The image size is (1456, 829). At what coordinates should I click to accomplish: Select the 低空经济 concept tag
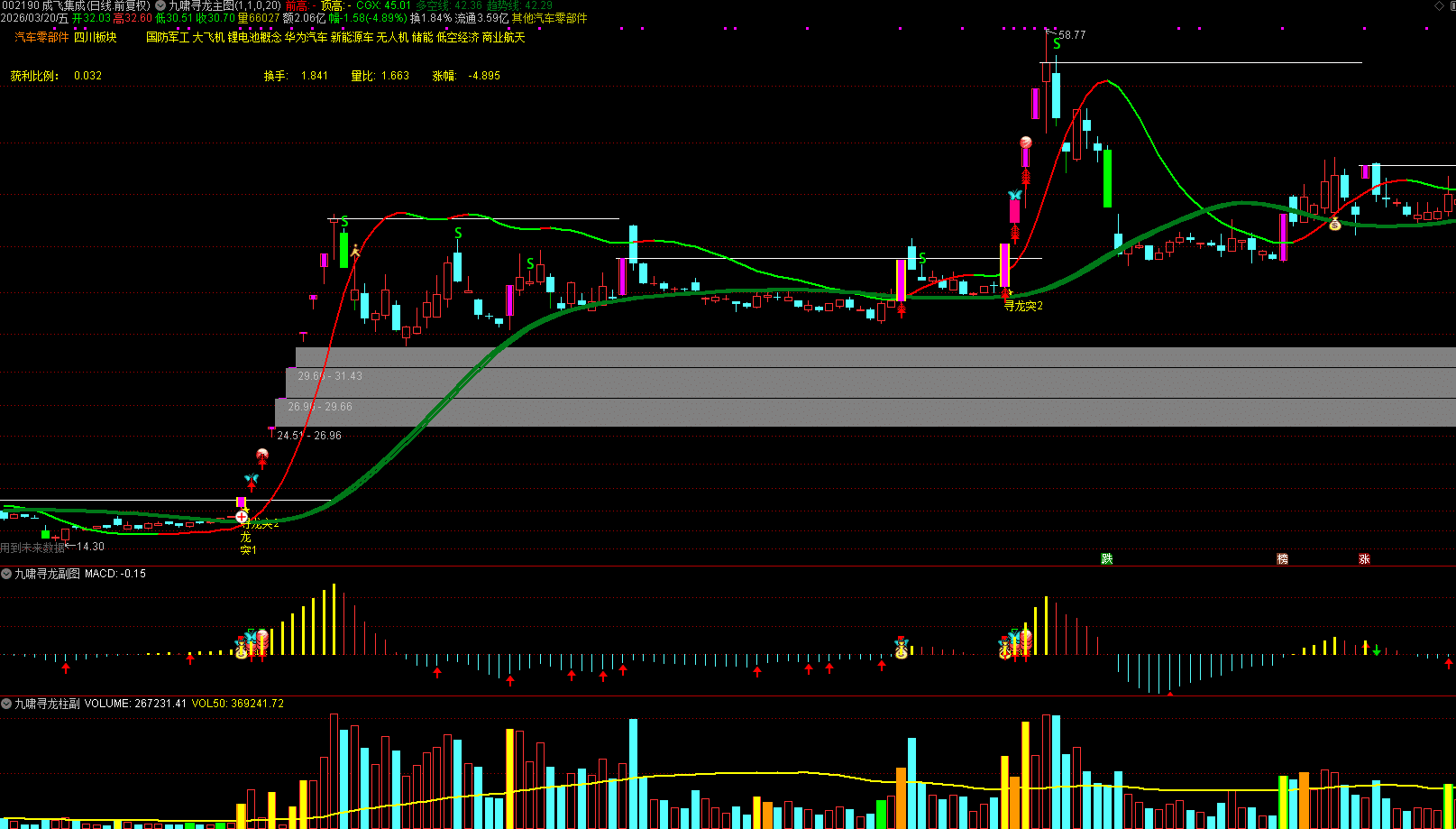tap(457, 37)
